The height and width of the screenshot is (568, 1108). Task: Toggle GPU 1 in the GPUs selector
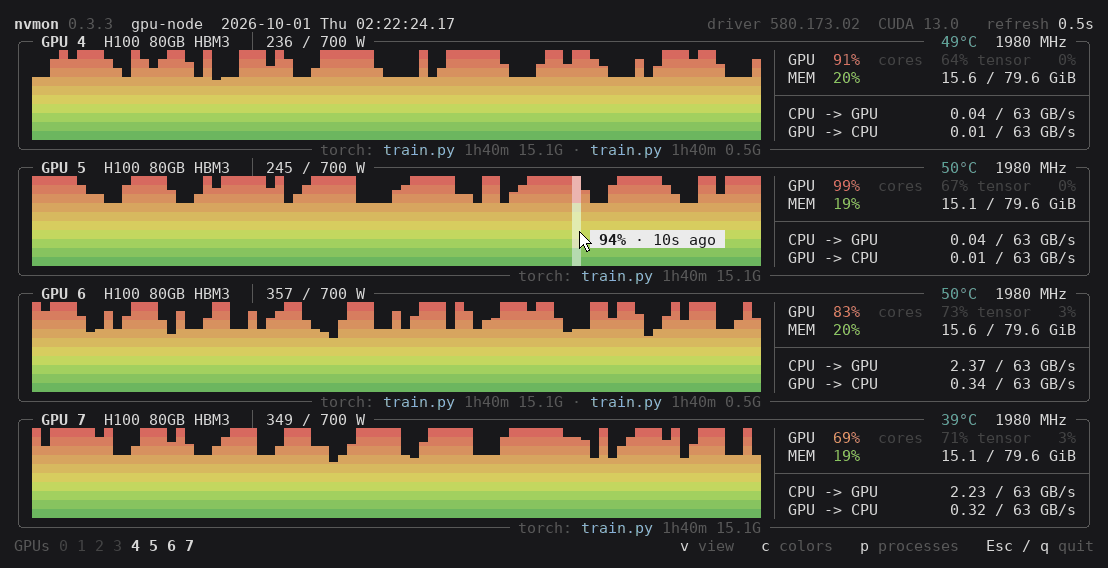pos(81,545)
